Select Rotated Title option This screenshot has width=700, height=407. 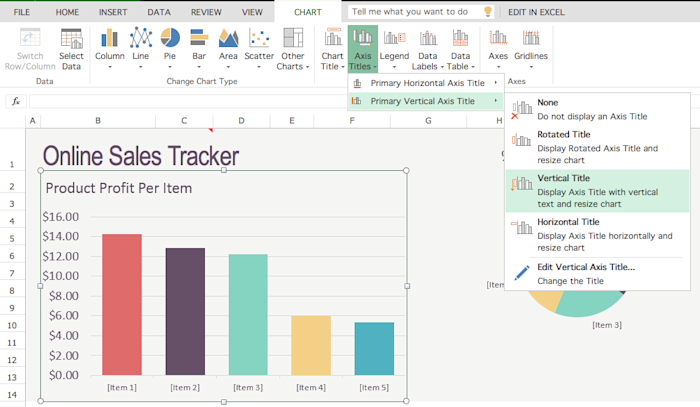click(x=597, y=147)
